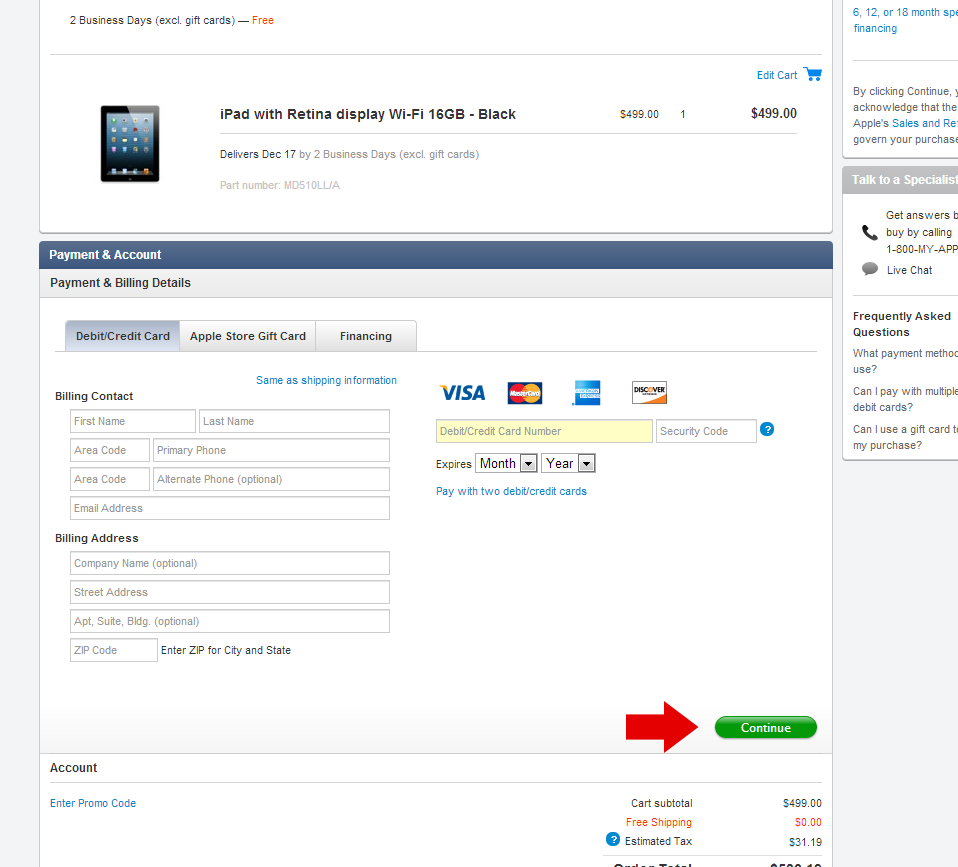Click the part number MD510LL/A text

(280, 185)
